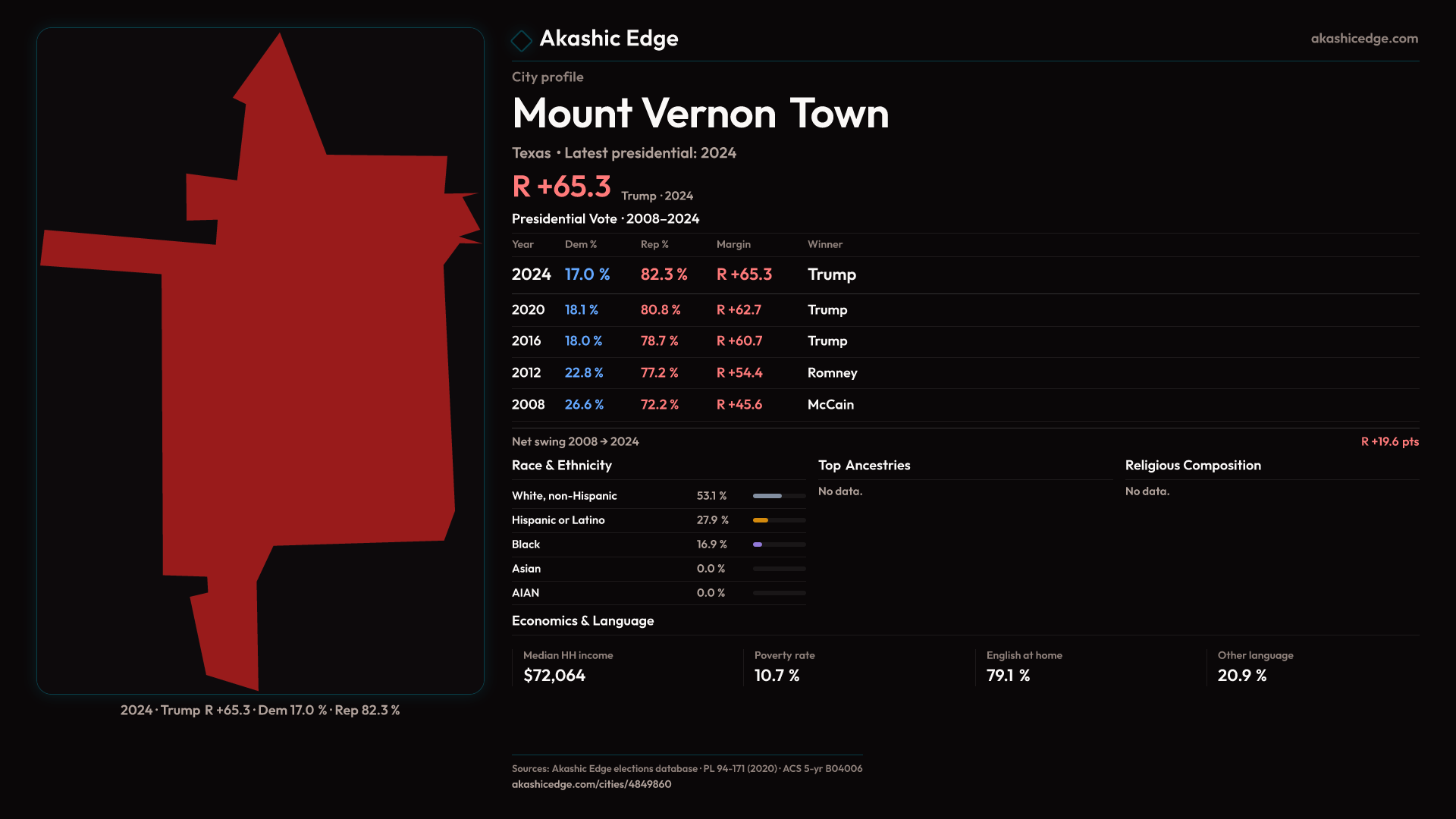Click the English at home stat

(1023, 667)
